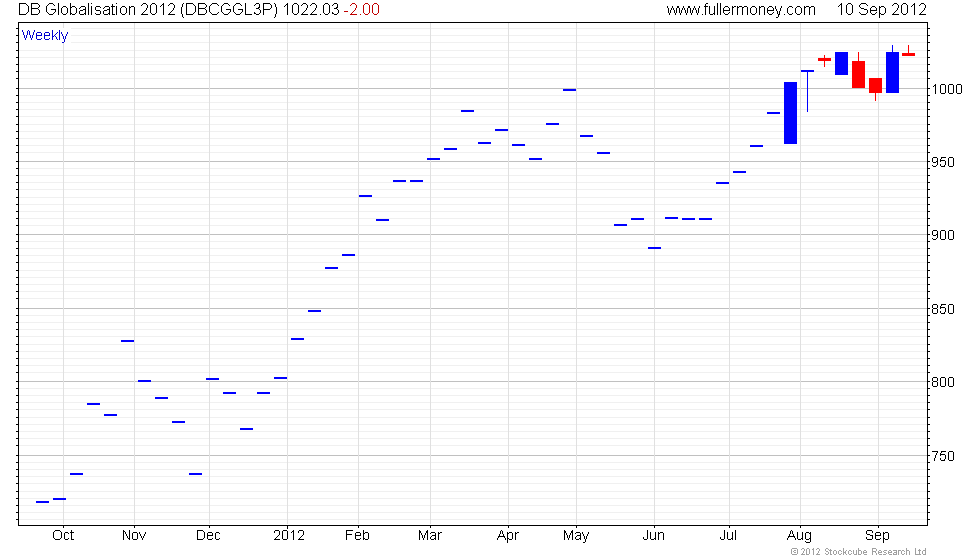Click the Oct x-axis label

pos(63,536)
